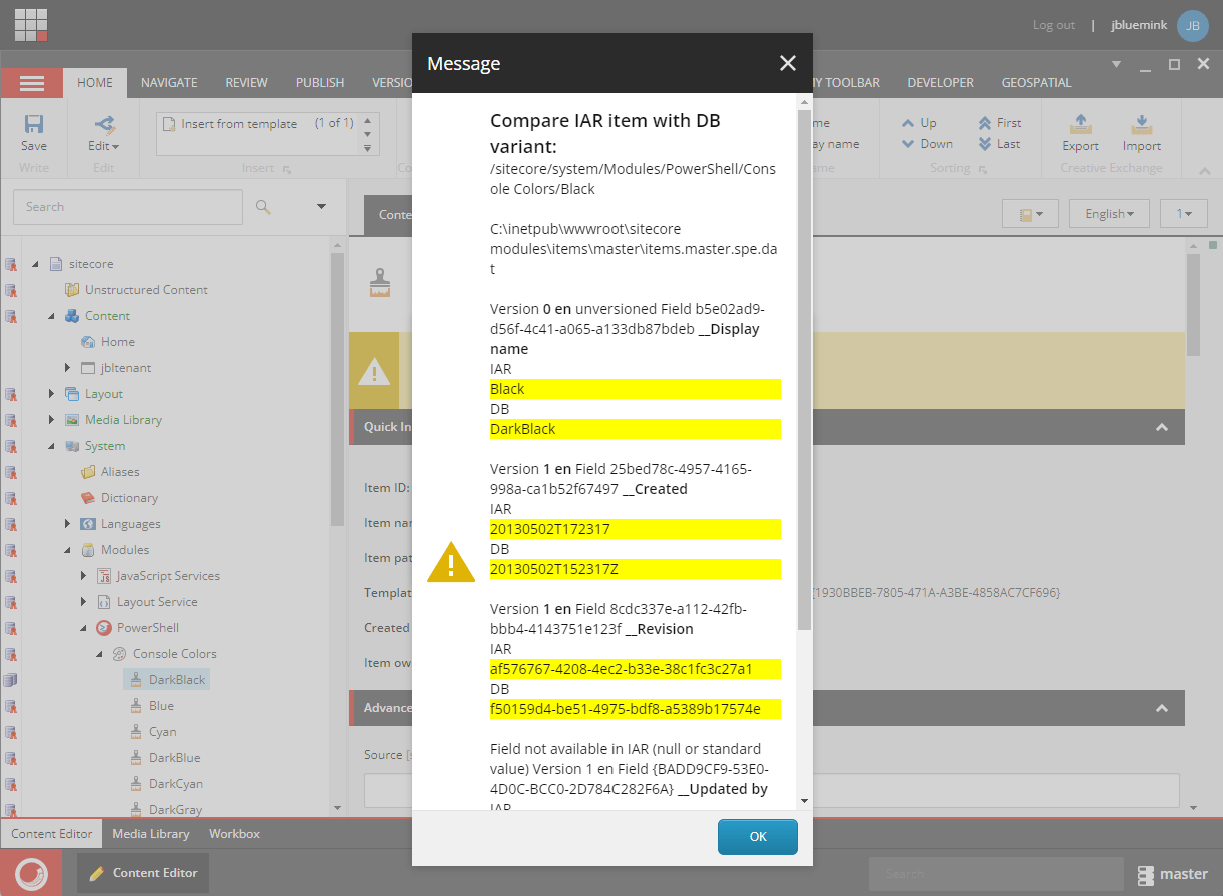
Task: Open the orange hamburger menu above the ribbon
Action: 31,82
